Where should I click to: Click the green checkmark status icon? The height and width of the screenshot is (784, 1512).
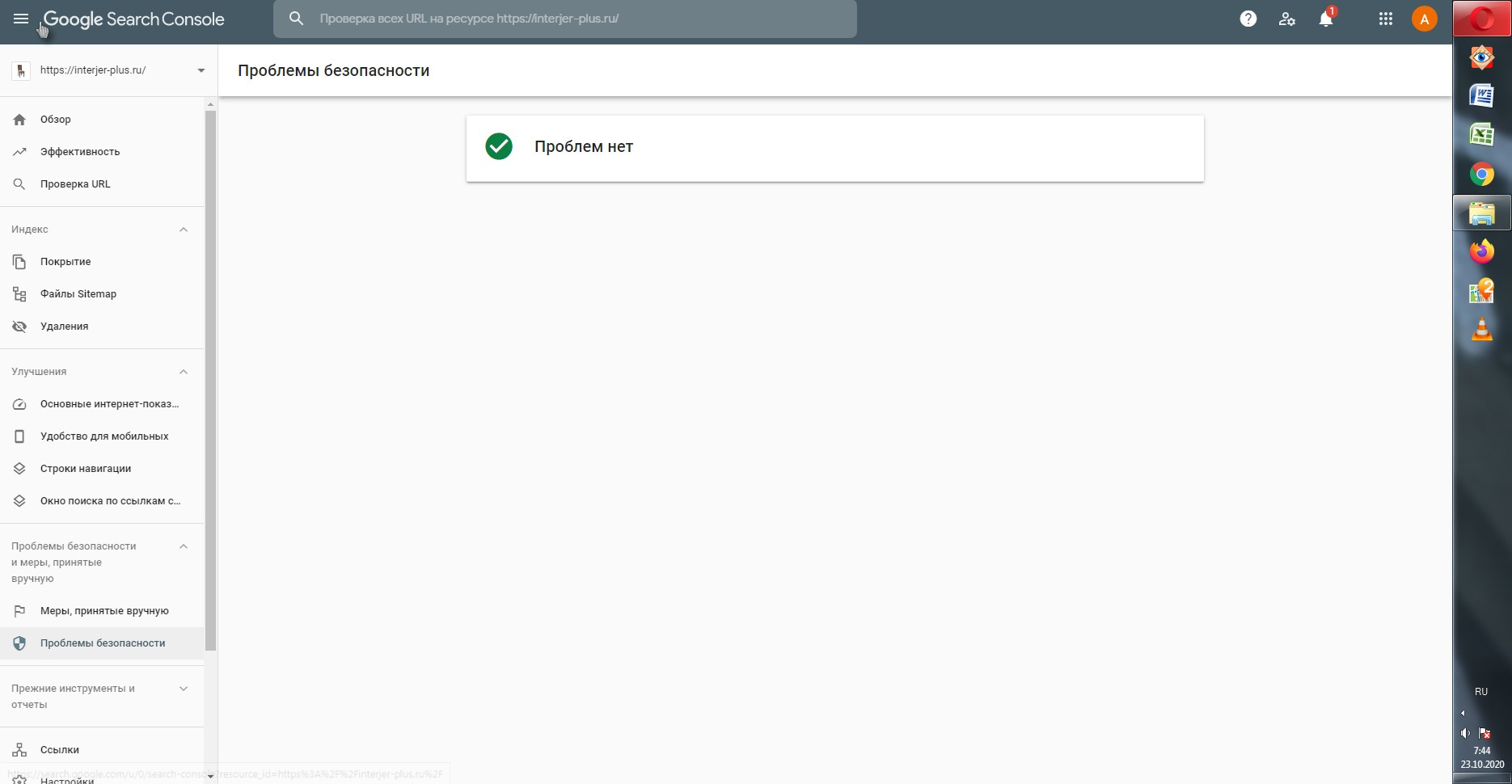pos(499,146)
